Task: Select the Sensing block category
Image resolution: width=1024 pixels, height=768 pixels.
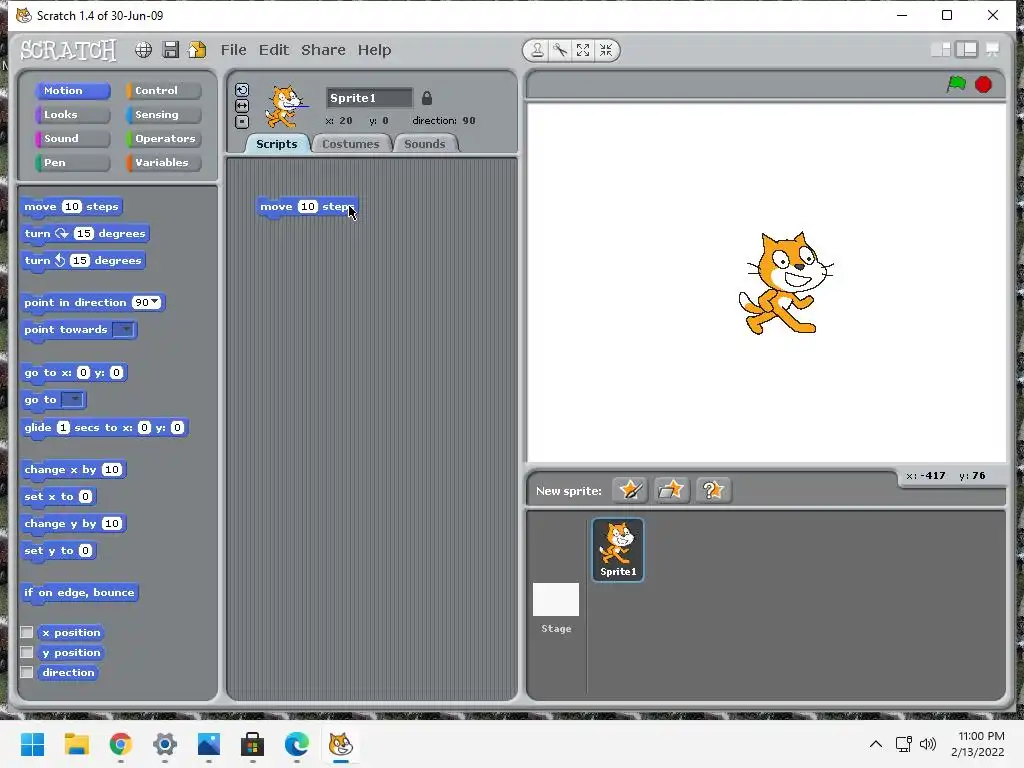Action: (163, 115)
